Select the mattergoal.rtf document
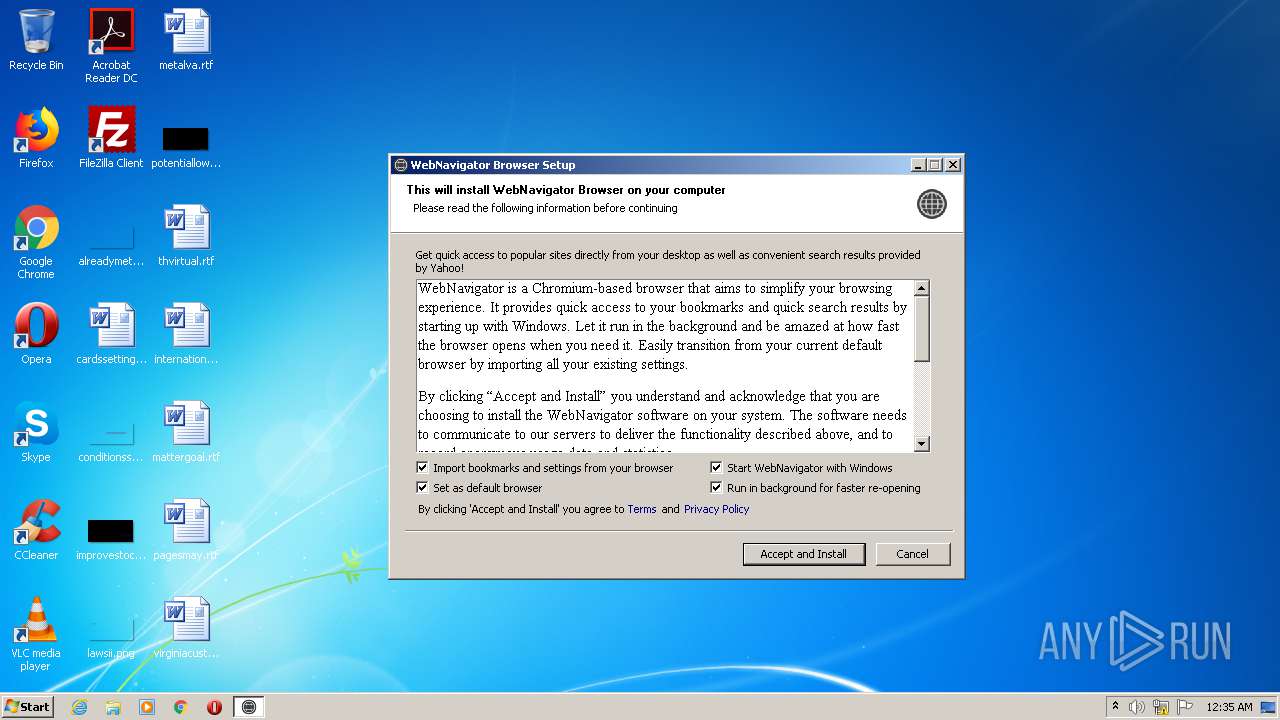This screenshot has width=1280, height=720. pyautogui.click(x=186, y=432)
